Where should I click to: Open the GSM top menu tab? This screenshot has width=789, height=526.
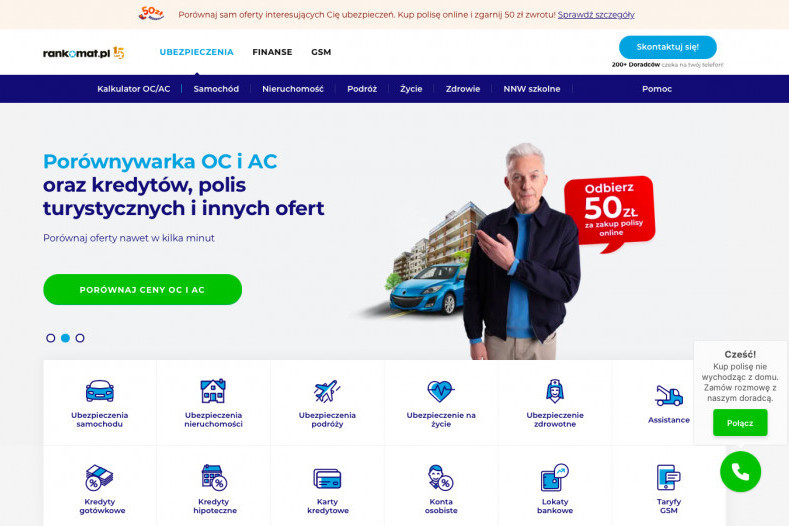(321, 52)
